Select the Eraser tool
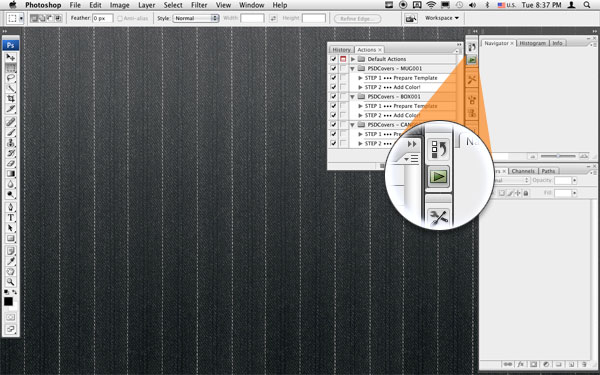This screenshot has width=600, height=375. coord(11,163)
